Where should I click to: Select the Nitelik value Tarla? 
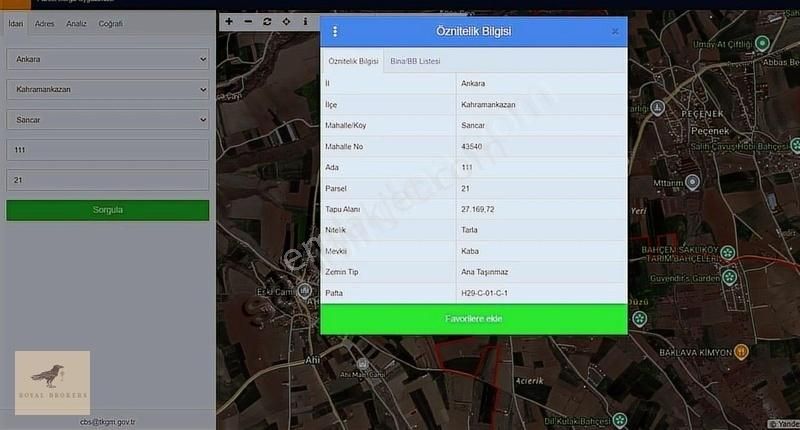(469, 230)
